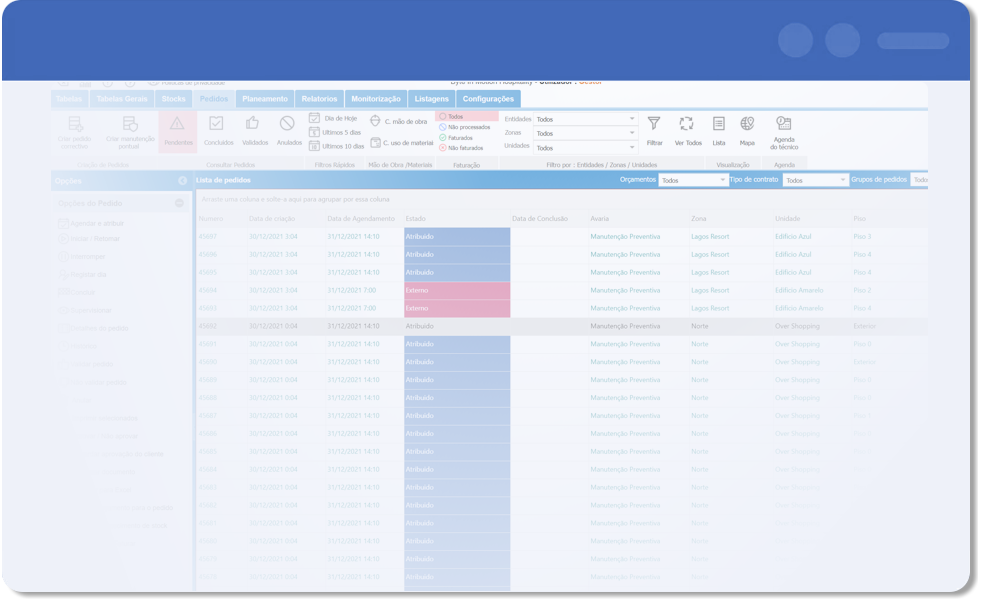This screenshot has width=985, height=602.
Task: Show Validados orders via thumbs-up icon
Action: [x=254, y=125]
